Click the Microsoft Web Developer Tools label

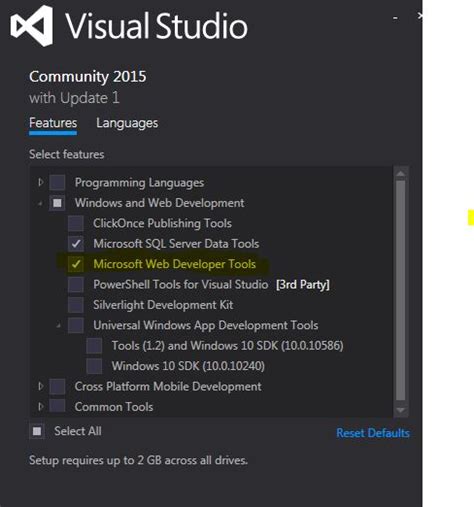click(174, 264)
